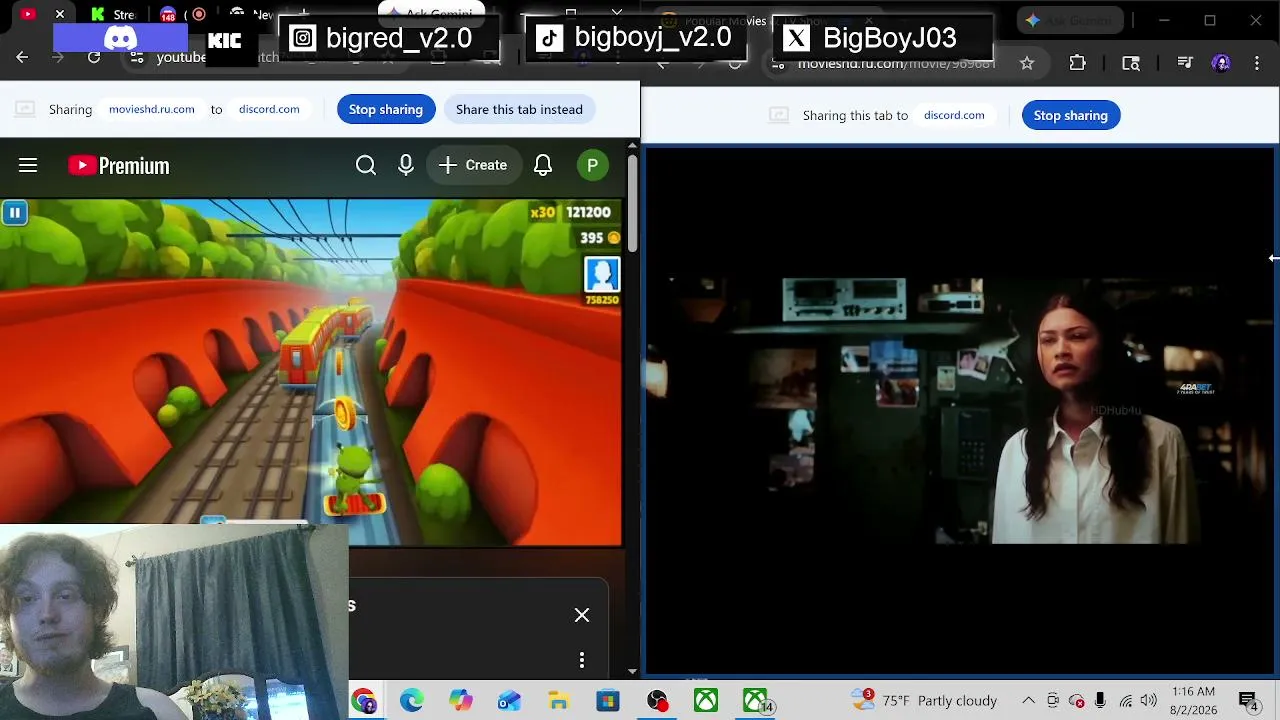Click the movie video player
This screenshot has width=1280, height=720.
(x=959, y=411)
